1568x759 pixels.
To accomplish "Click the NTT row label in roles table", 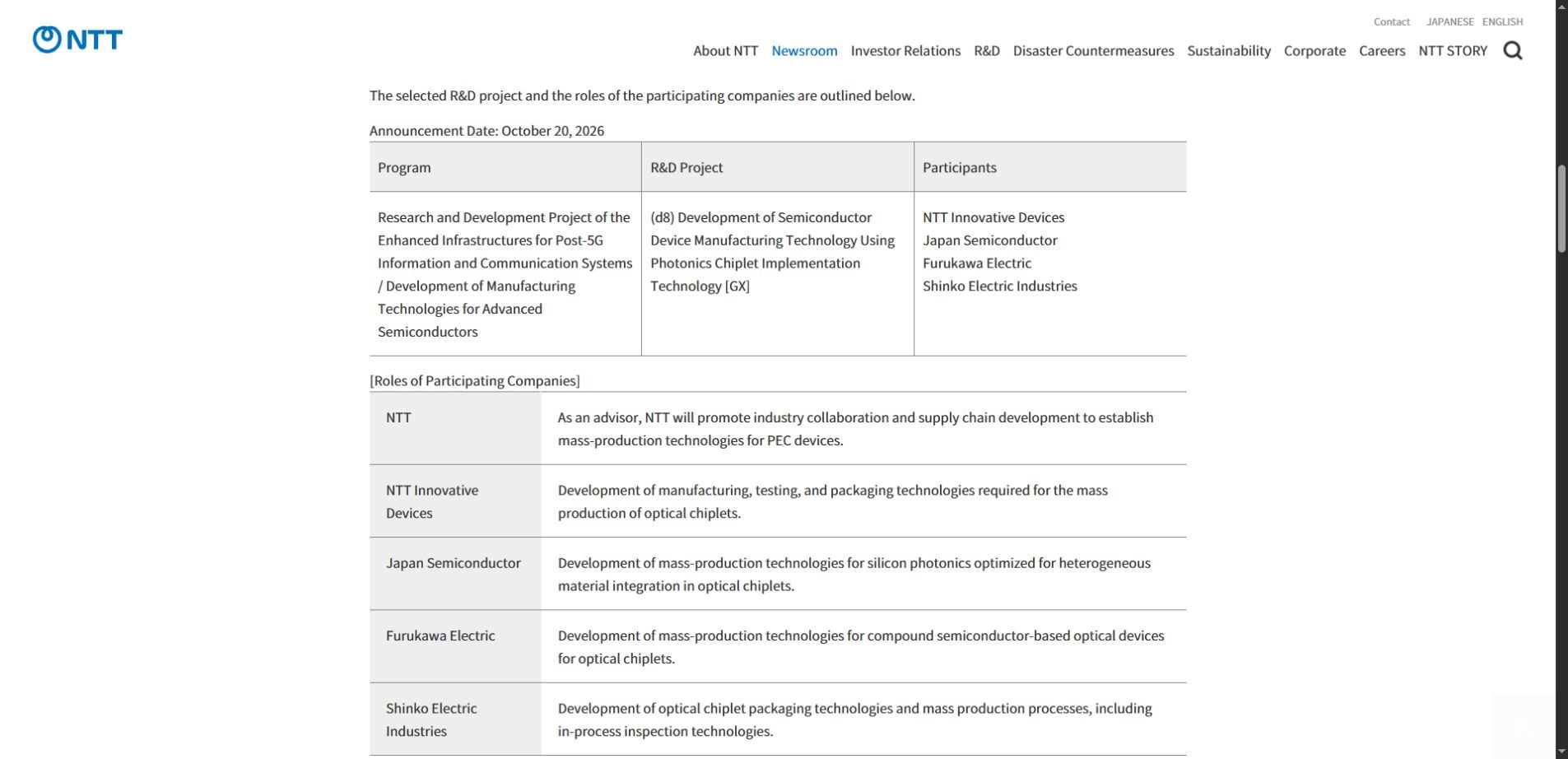I will pyautogui.click(x=455, y=428).
